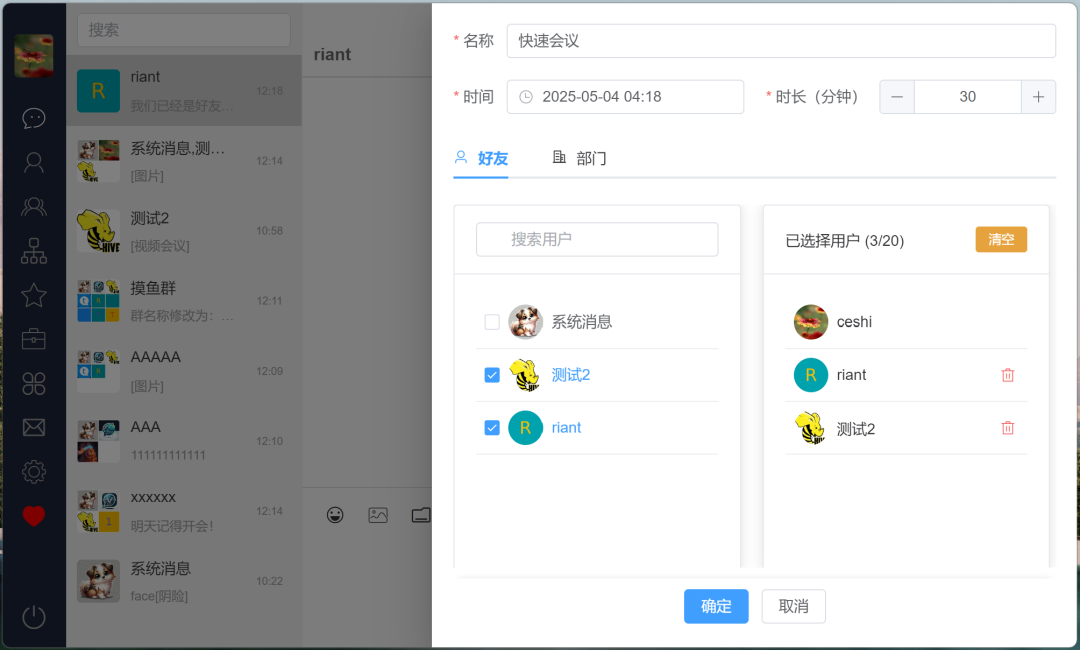Increase meeting duration with plus button
The width and height of the screenshot is (1080, 650).
coord(1038,97)
